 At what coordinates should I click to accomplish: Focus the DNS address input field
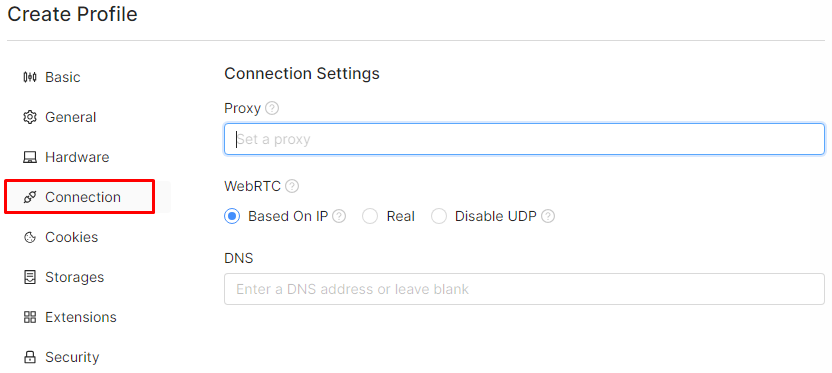click(524, 289)
